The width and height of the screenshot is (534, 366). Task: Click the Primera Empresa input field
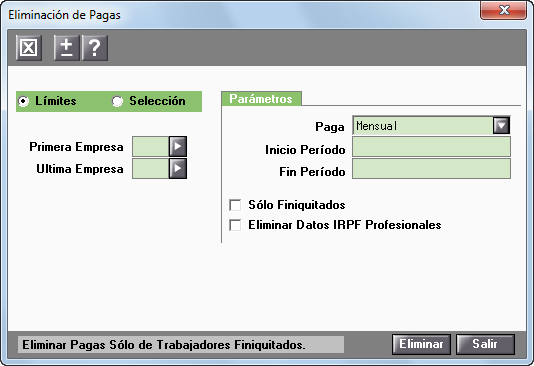click(x=151, y=146)
